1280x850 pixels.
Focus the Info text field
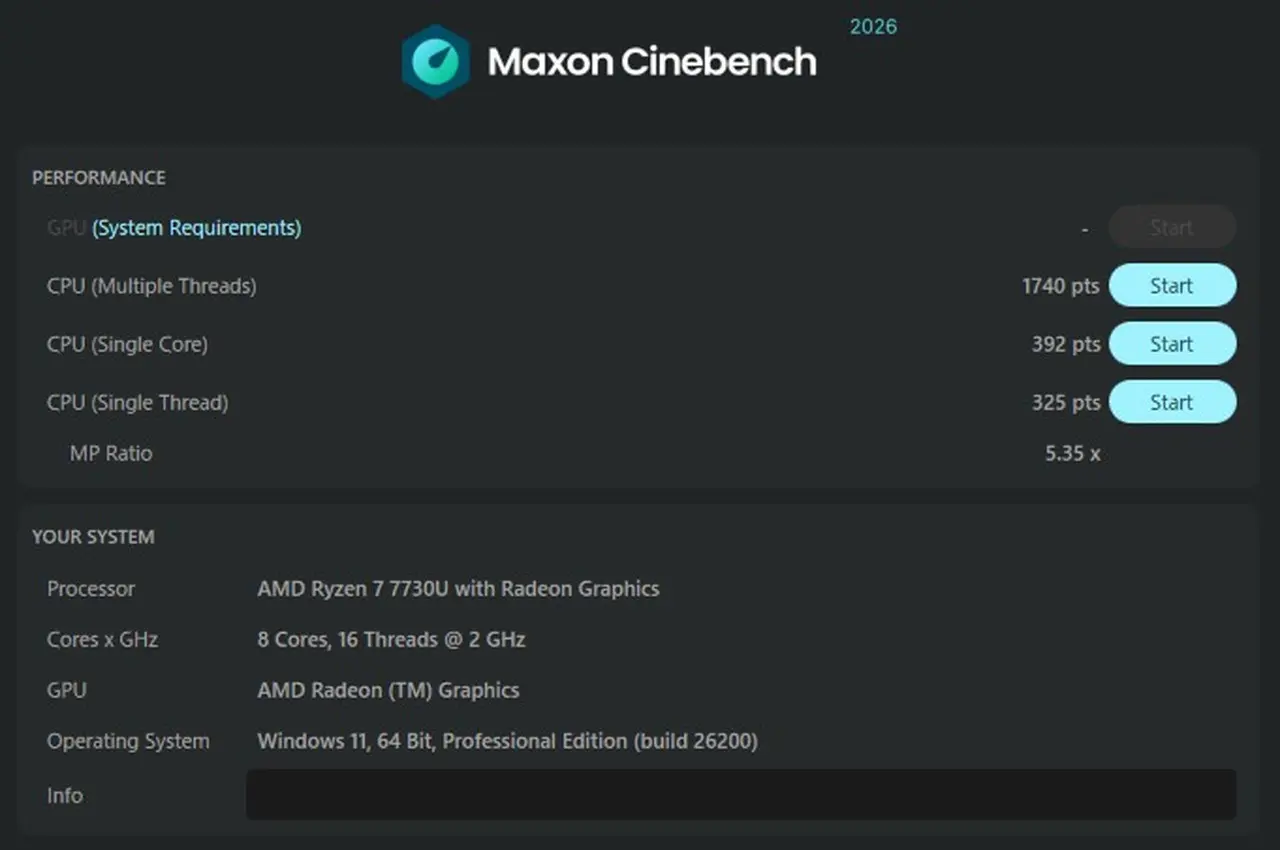pos(740,795)
